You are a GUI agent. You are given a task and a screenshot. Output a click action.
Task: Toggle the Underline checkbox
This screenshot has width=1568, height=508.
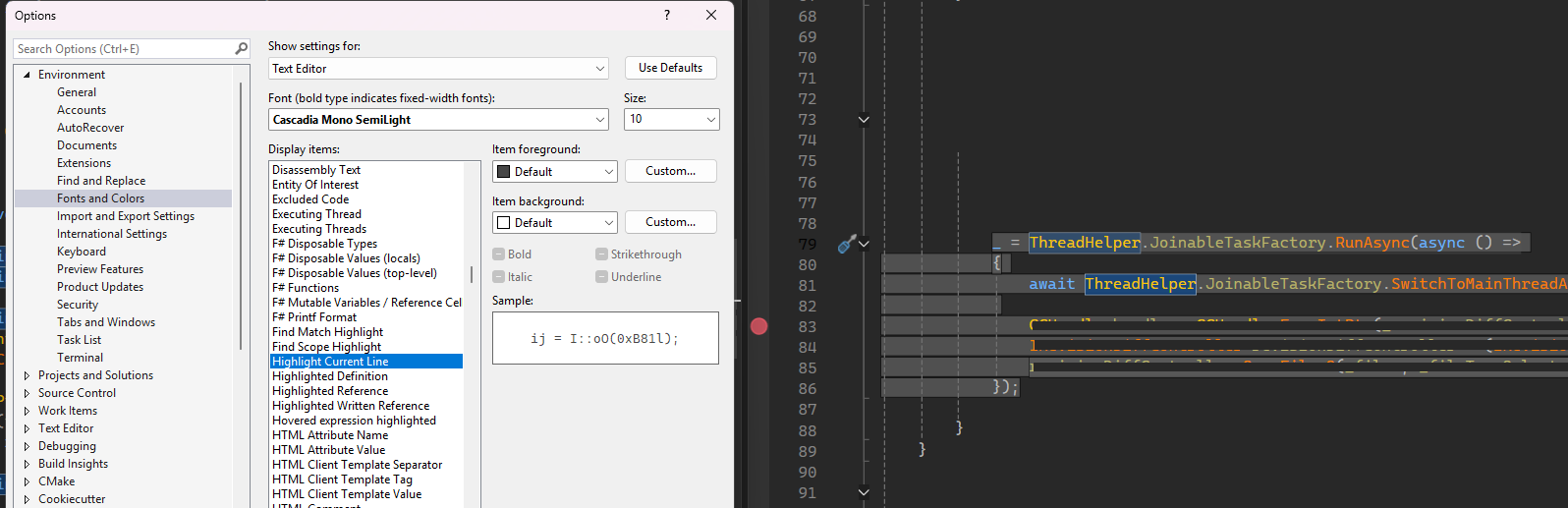pyautogui.click(x=601, y=277)
